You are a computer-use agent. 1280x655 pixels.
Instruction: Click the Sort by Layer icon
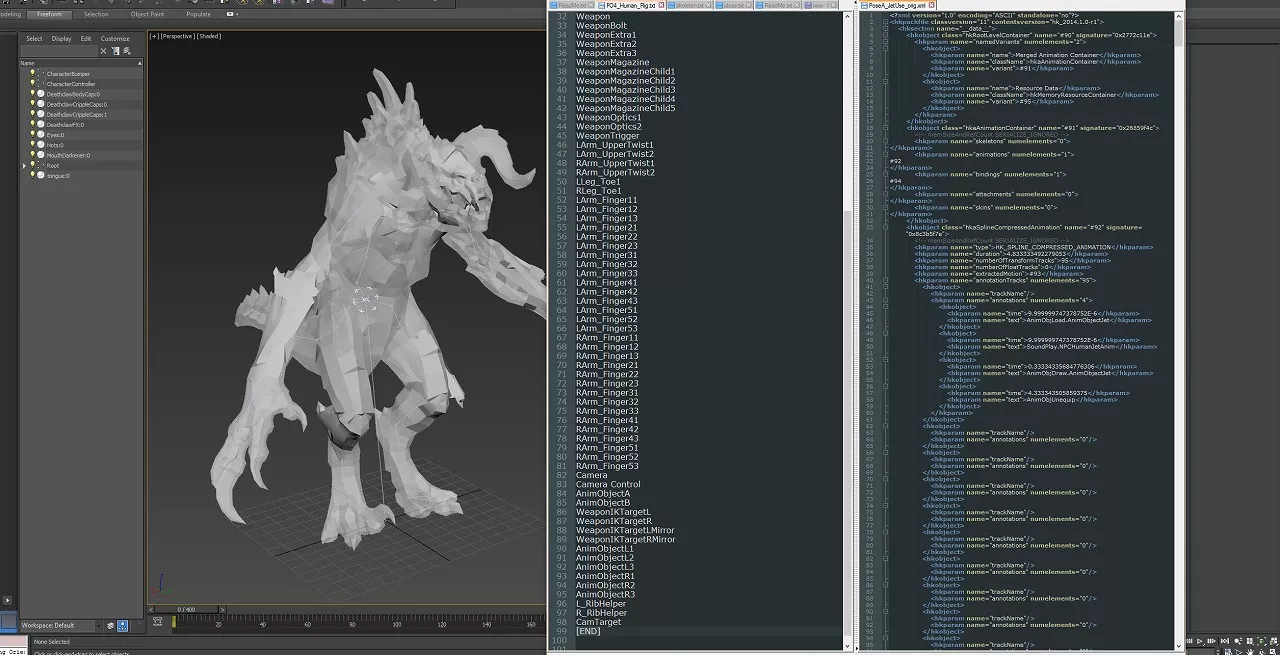coord(110,626)
